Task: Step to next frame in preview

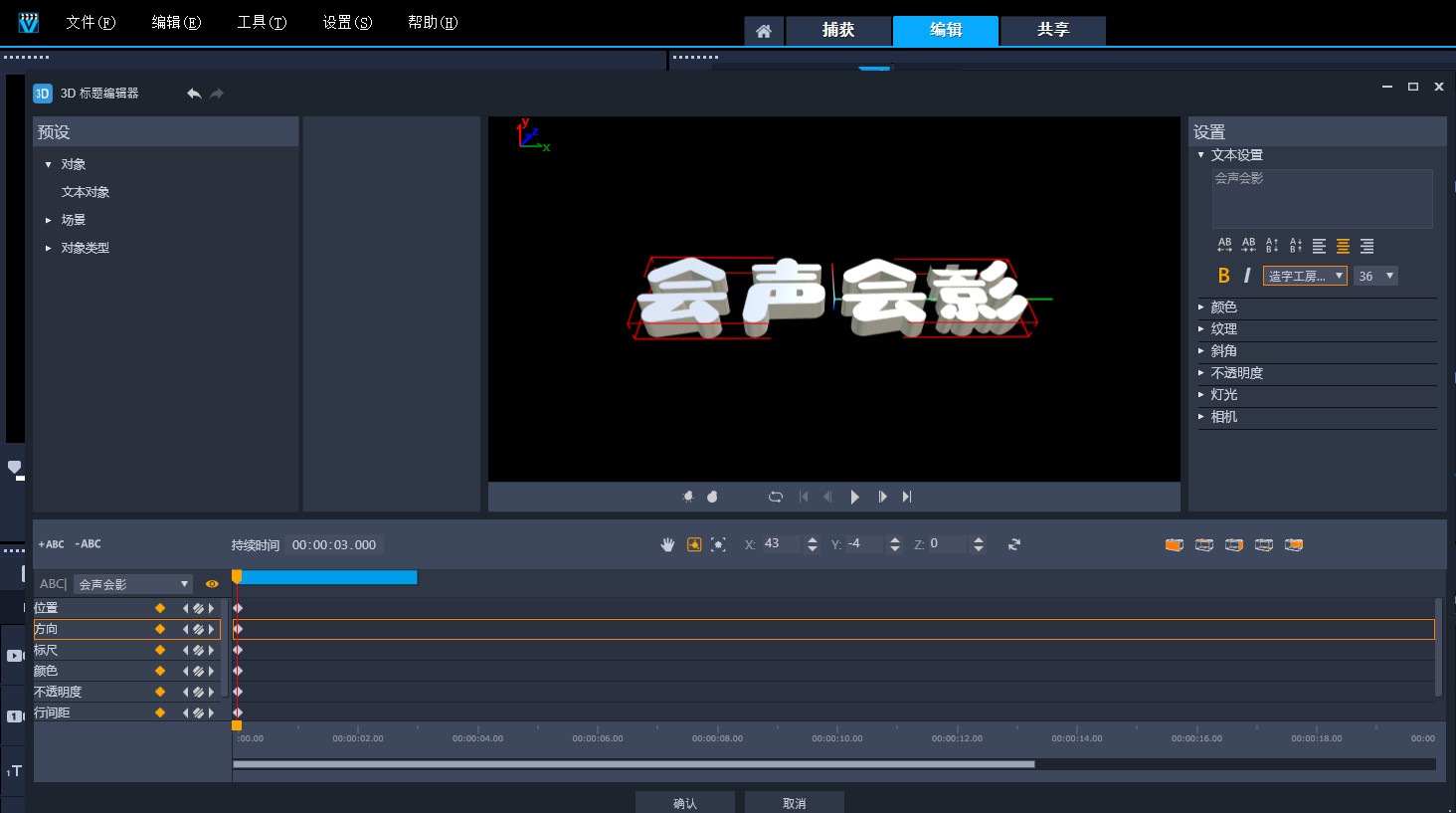Action: [882, 497]
